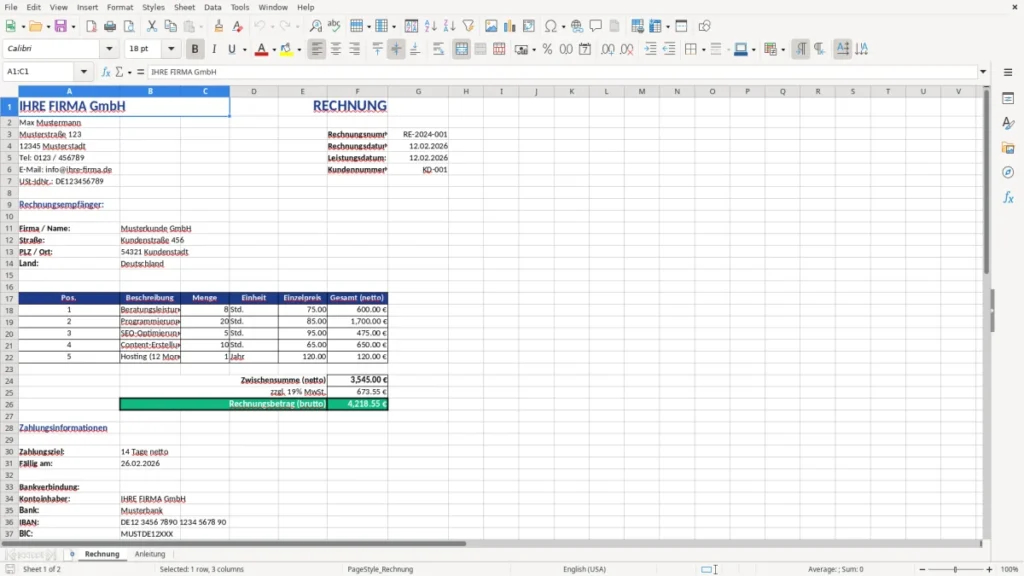The height and width of the screenshot is (576, 1024).
Task: Open Borders dropdown arrow
Action: point(703,50)
